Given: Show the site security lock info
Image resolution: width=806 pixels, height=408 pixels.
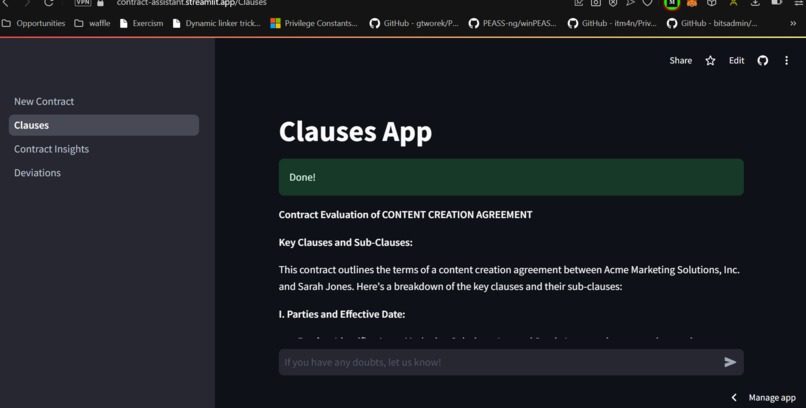Looking at the screenshot, I should [x=101, y=3].
